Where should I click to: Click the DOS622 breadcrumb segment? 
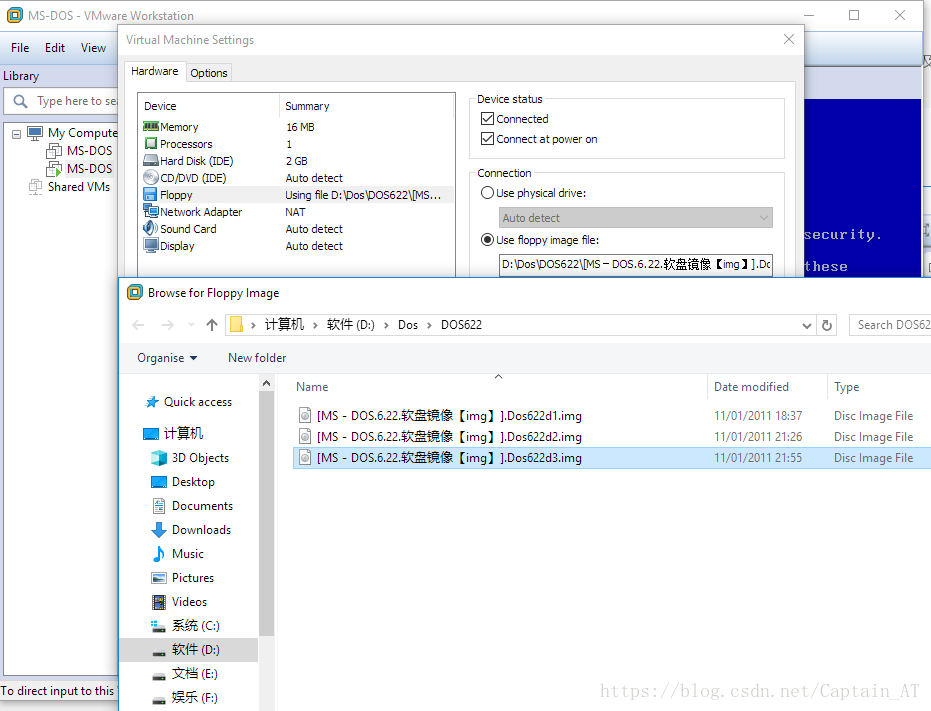coord(461,325)
